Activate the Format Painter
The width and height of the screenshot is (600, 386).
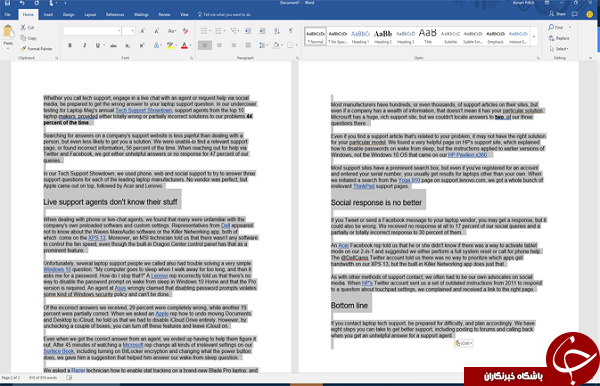click(37, 49)
